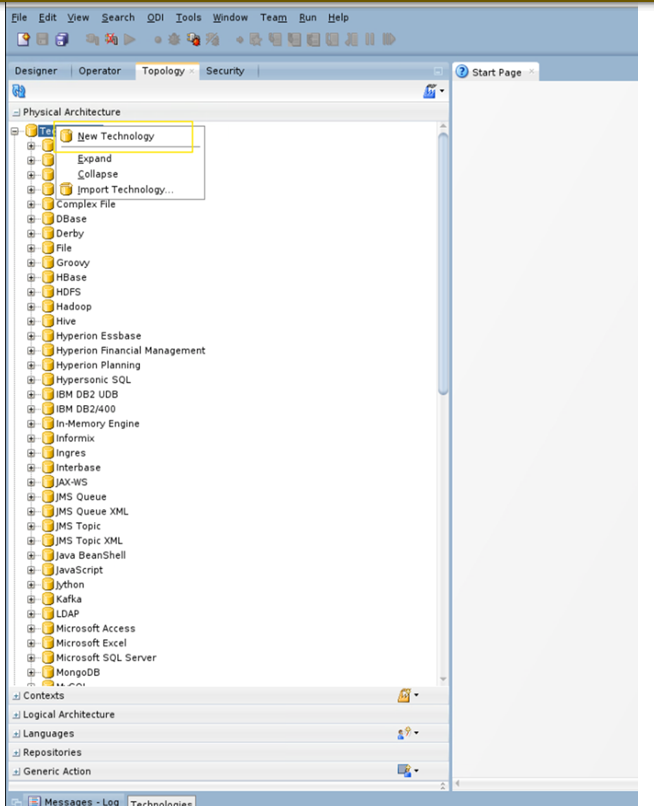The height and width of the screenshot is (806, 654).
Task: Click the help icon on the Start Page tab
Action: coord(462,72)
